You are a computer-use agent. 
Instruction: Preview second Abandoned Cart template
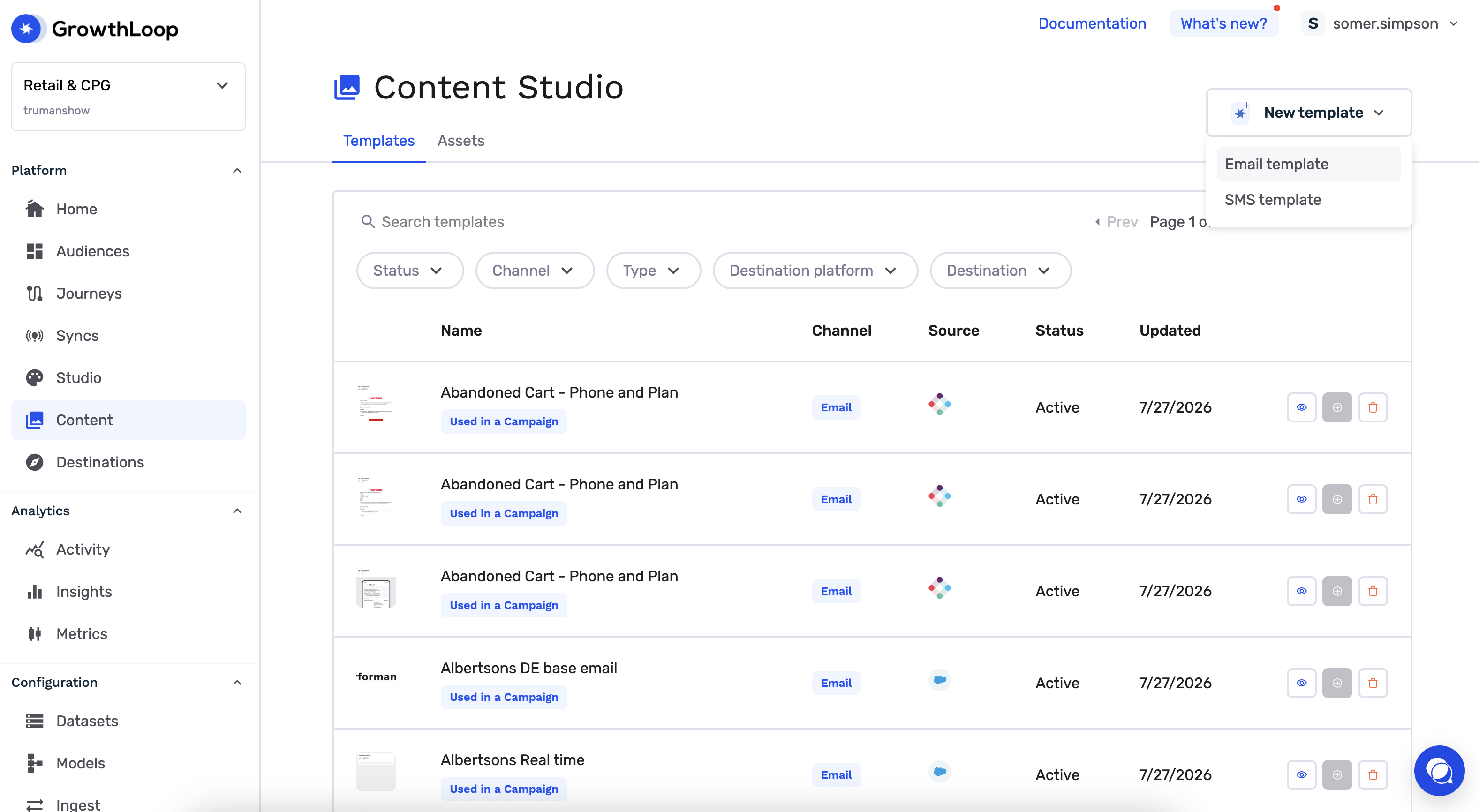tap(1302, 499)
